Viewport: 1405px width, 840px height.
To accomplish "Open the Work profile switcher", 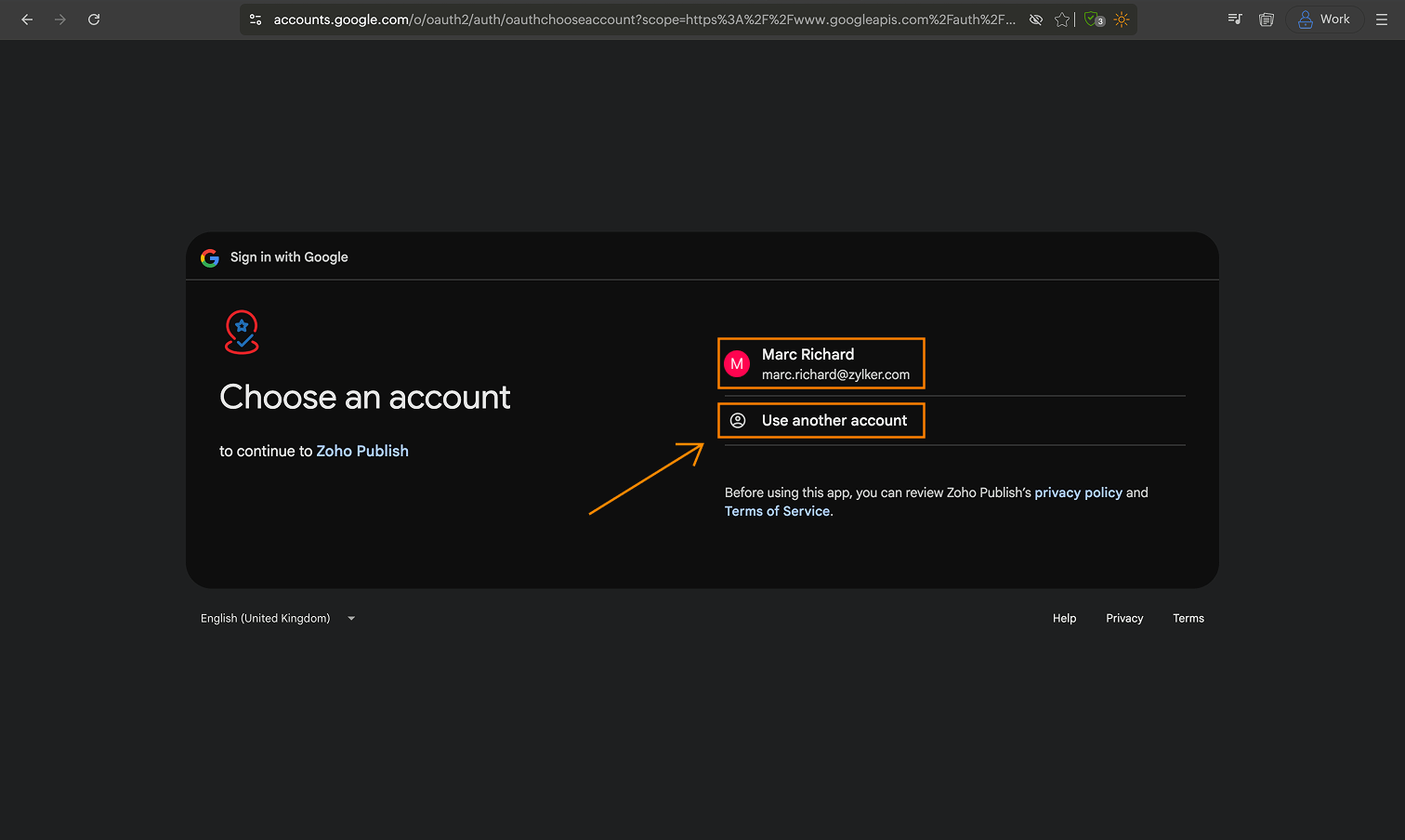I will (1324, 20).
